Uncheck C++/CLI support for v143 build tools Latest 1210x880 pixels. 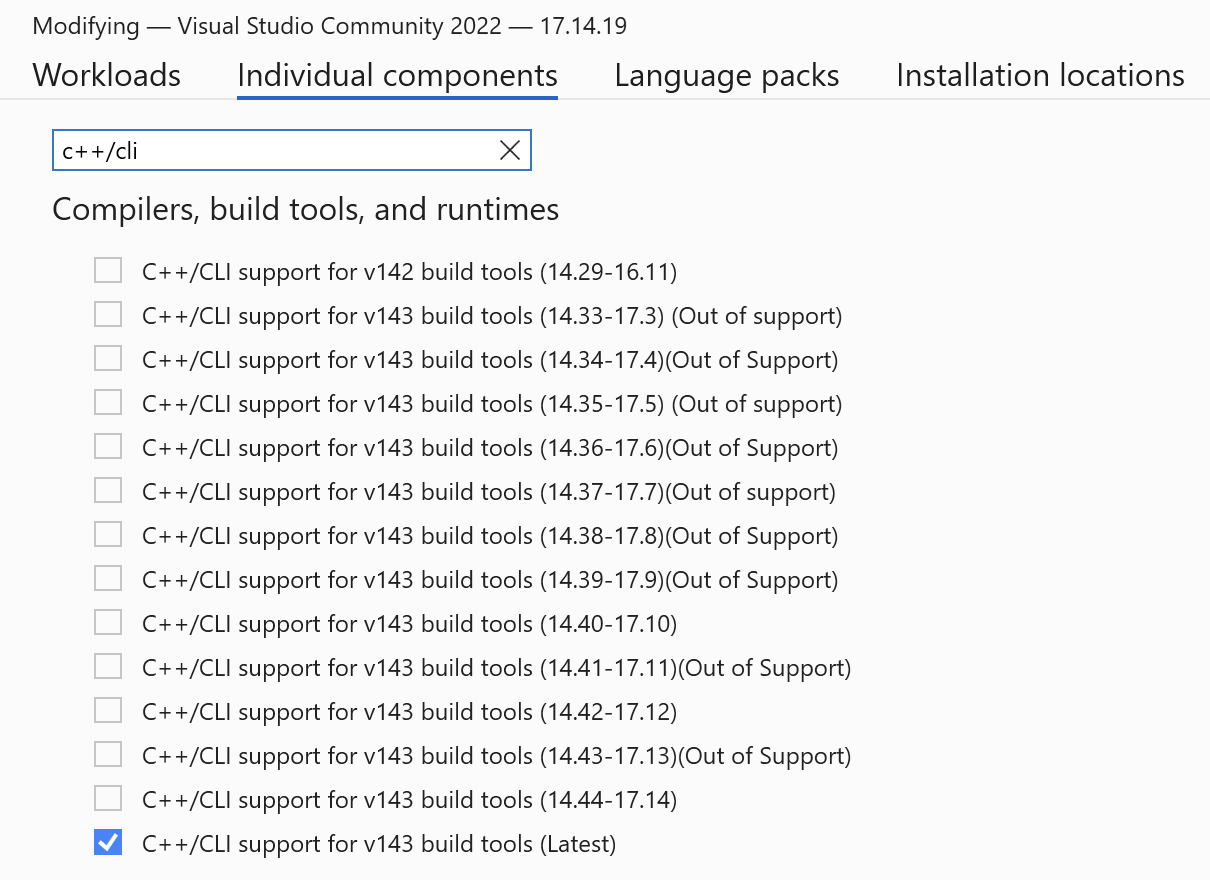[108, 842]
